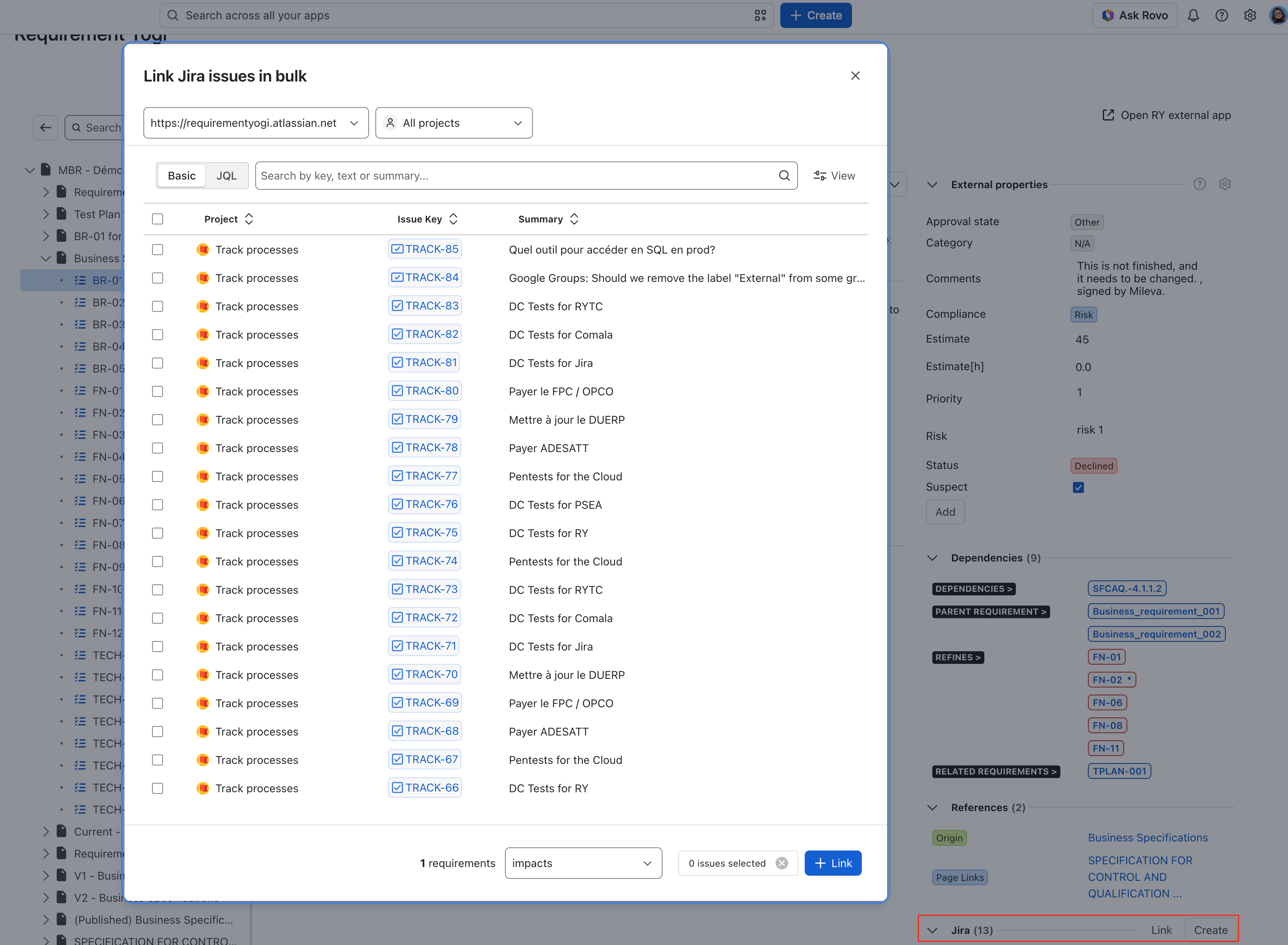Image resolution: width=1288 pixels, height=945 pixels.
Task: Collapse the Dependencies section
Action: (932, 558)
